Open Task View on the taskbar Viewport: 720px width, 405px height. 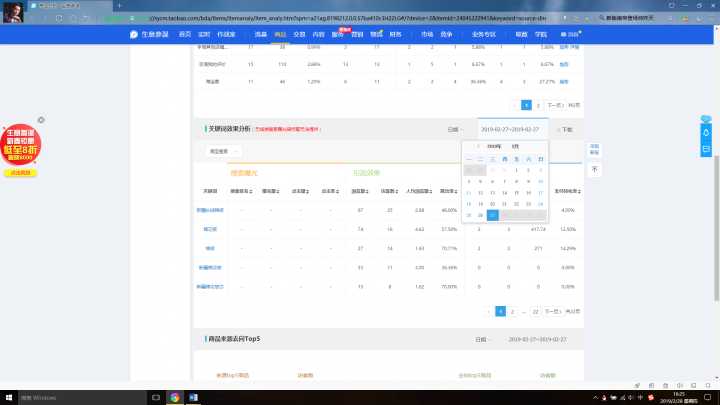(x=156, y=397)
